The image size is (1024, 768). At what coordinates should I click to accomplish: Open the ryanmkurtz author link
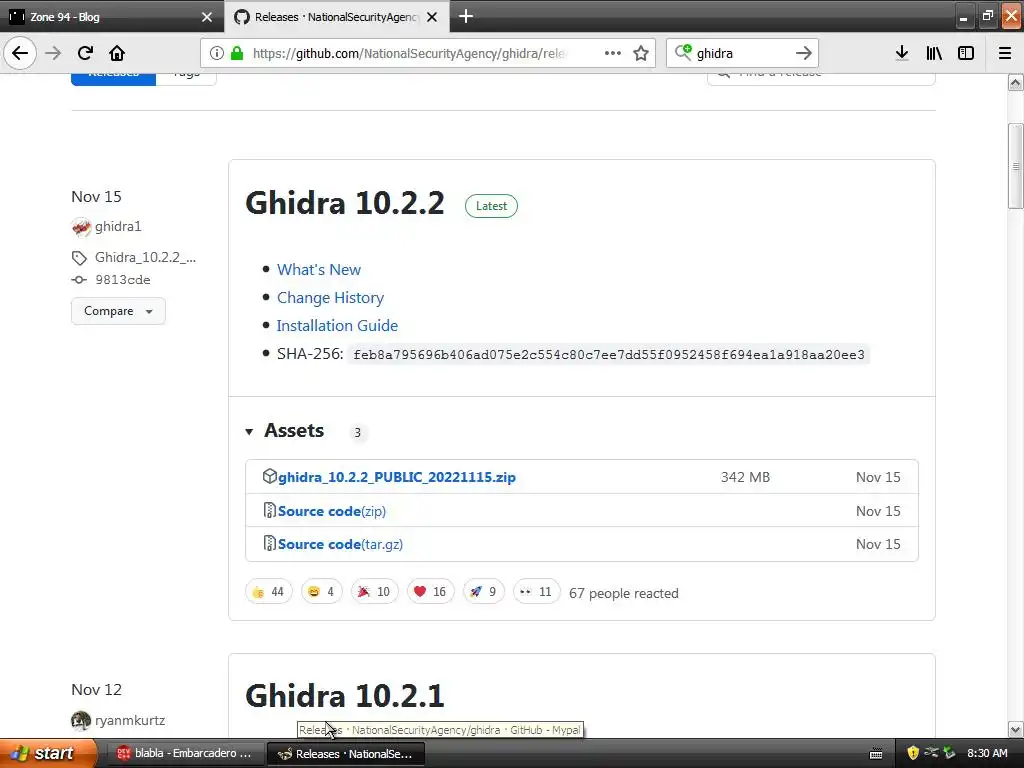tap(130, 720)
